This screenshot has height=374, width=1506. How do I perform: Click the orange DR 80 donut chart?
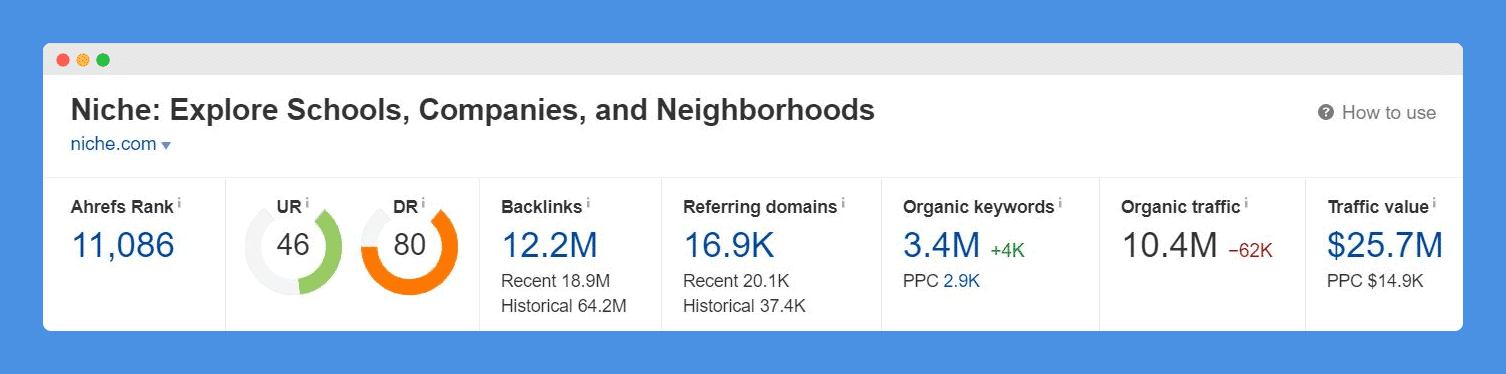coord(409,246)
